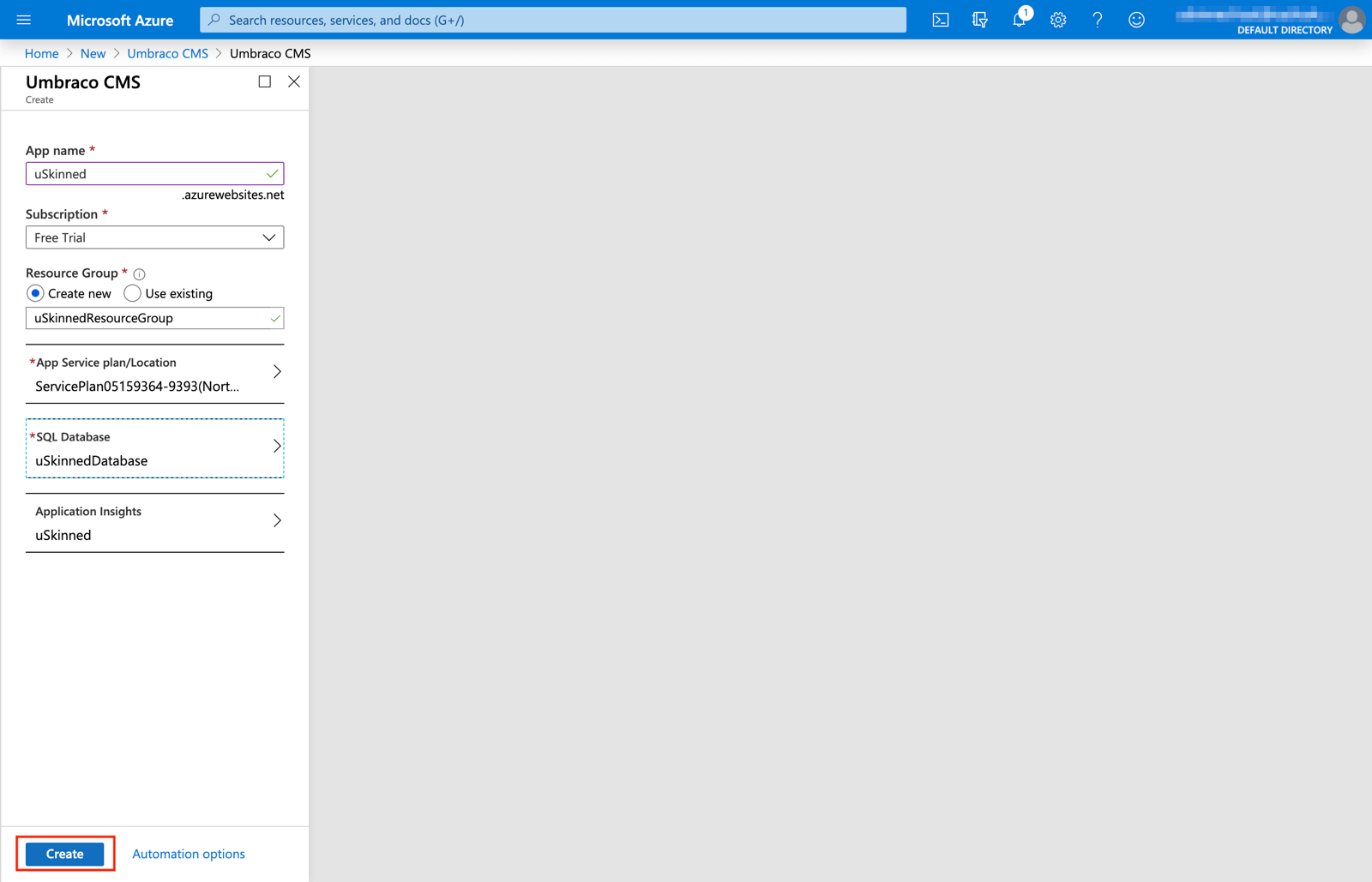The height and width of the screenshot is (882, 1372).
Task: Open the Directory and subscription filter
Action: click(x=980, y=20)
